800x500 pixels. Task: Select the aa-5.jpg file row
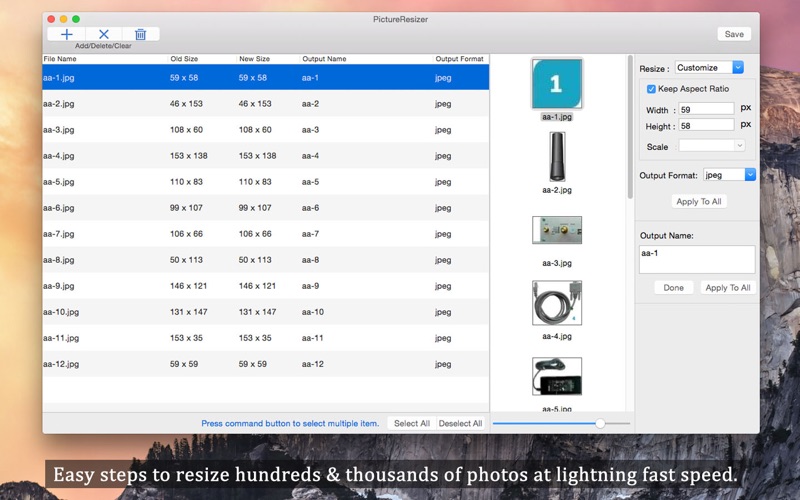pyautogui.click(x=266, y=182)
